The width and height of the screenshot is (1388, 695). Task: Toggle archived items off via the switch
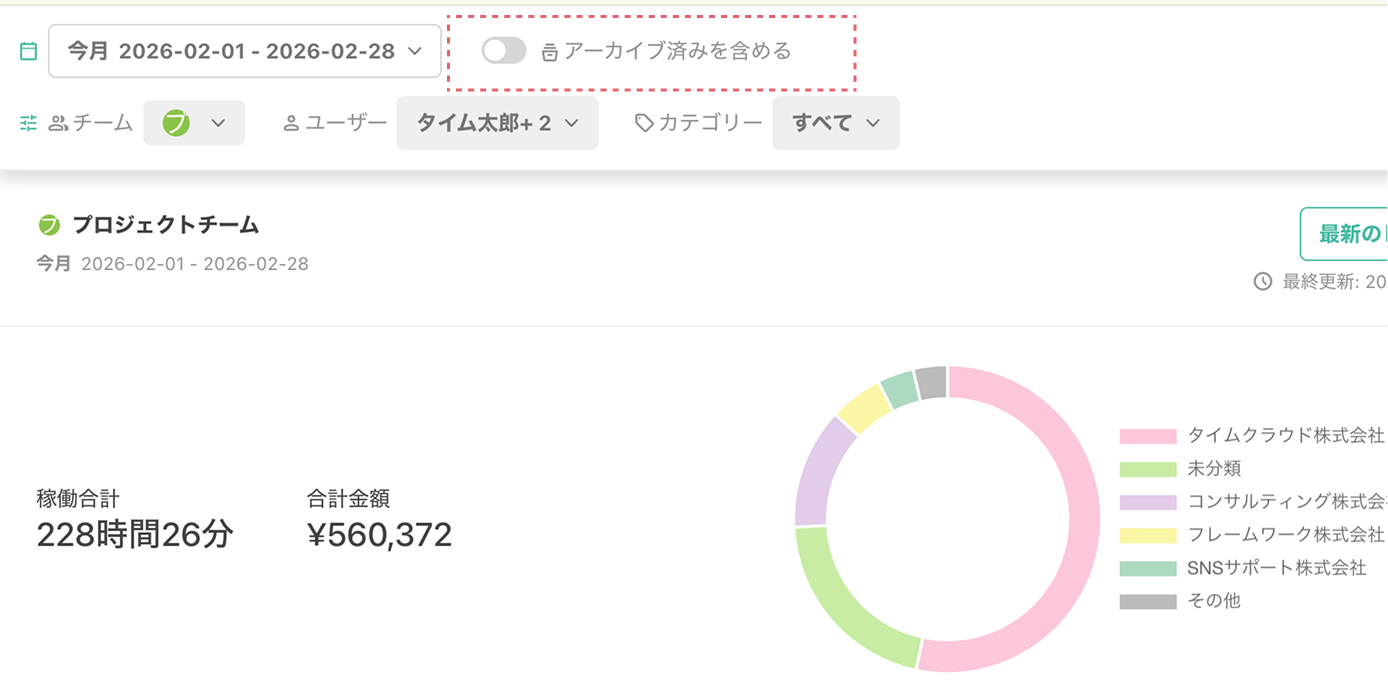pyautogui.click(x=503, y=50)
